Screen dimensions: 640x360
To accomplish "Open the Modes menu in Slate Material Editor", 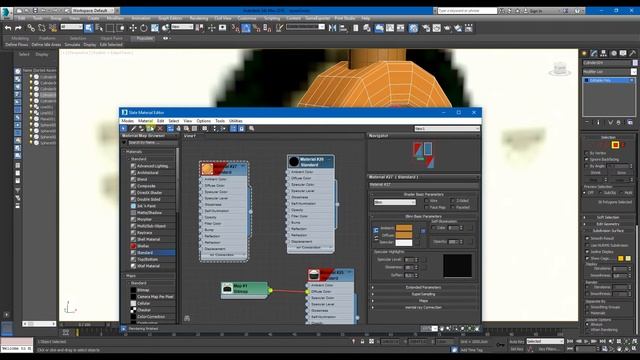I will click(127, 121).
